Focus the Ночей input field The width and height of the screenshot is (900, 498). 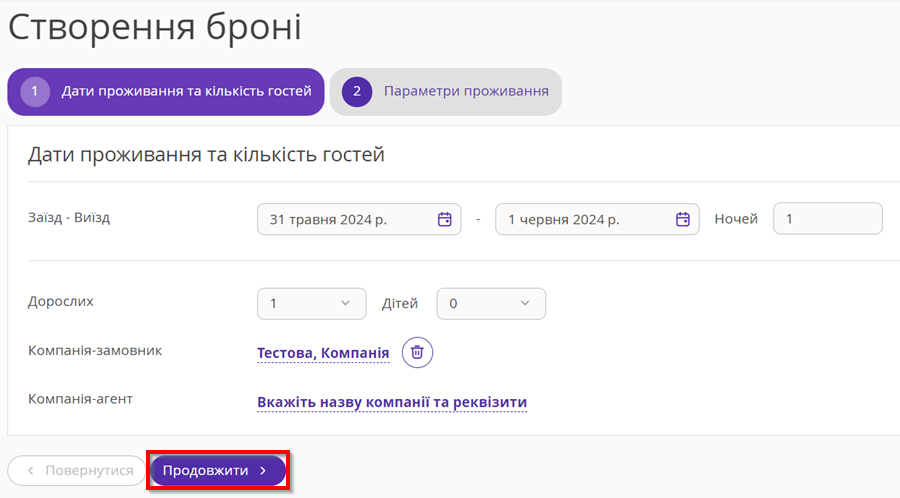(x=828, y=219)
